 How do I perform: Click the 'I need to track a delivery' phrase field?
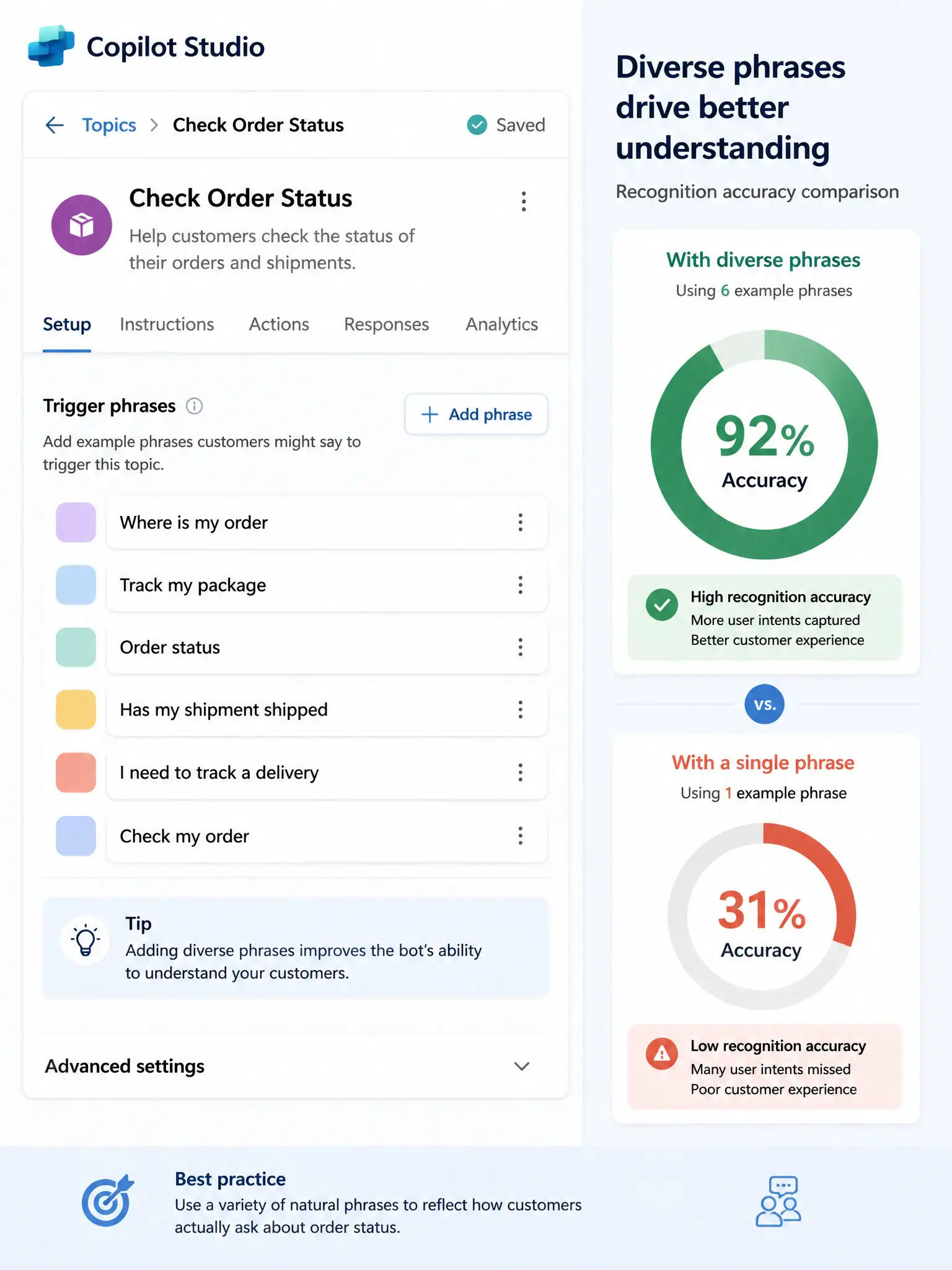pos(327,773)
